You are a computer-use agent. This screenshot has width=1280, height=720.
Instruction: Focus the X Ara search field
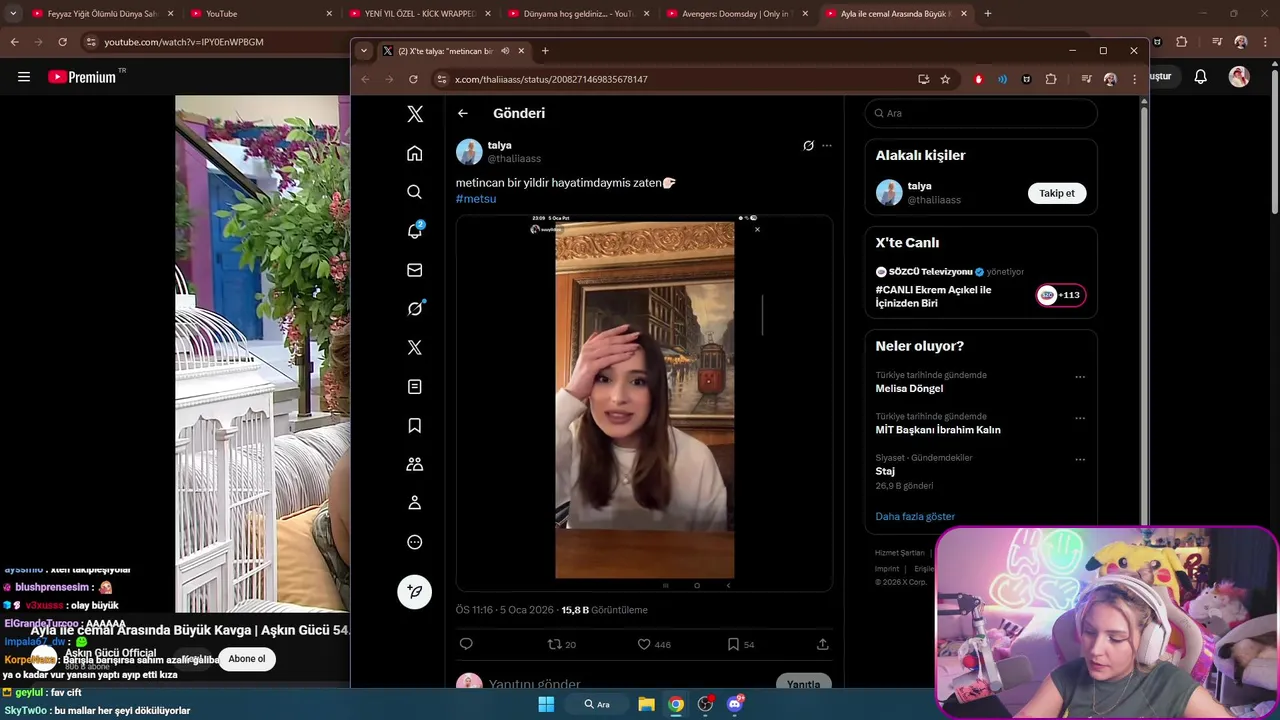pyautogui.click(x=981, y=113)
